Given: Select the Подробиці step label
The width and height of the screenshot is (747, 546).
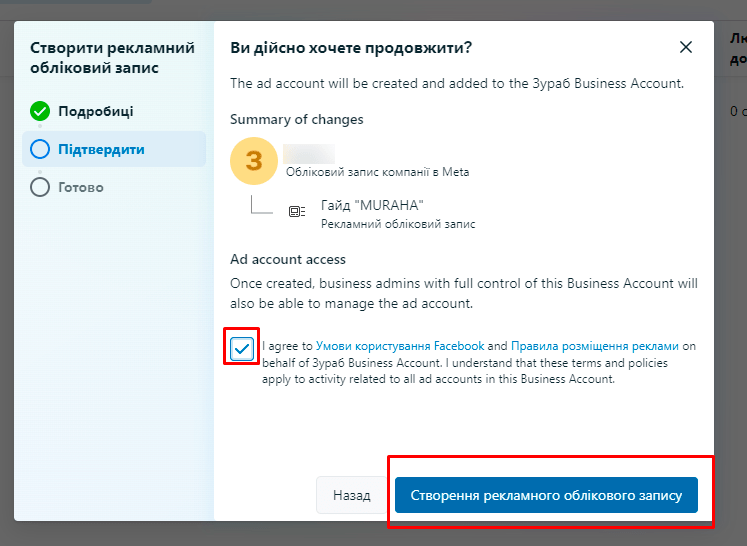Looking at the screenshot, I should pyautogui.click(x=96, y=111).
